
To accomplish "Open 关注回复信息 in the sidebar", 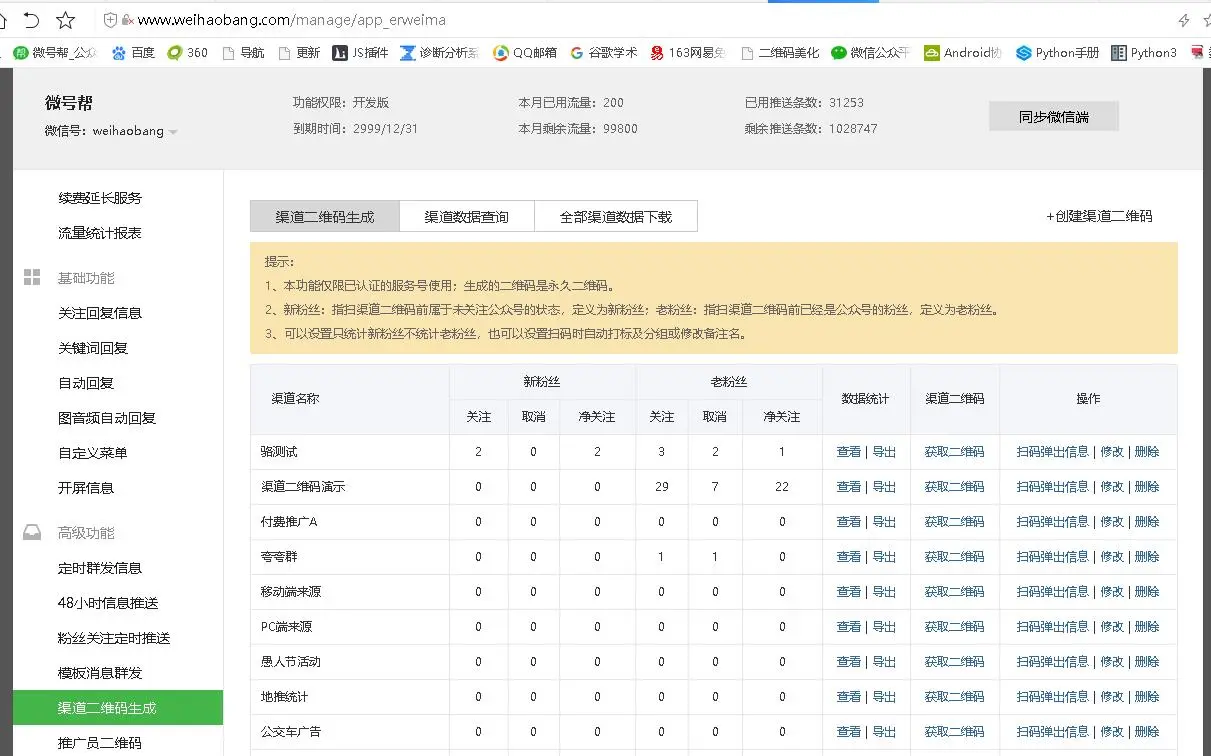I will 100,313.
